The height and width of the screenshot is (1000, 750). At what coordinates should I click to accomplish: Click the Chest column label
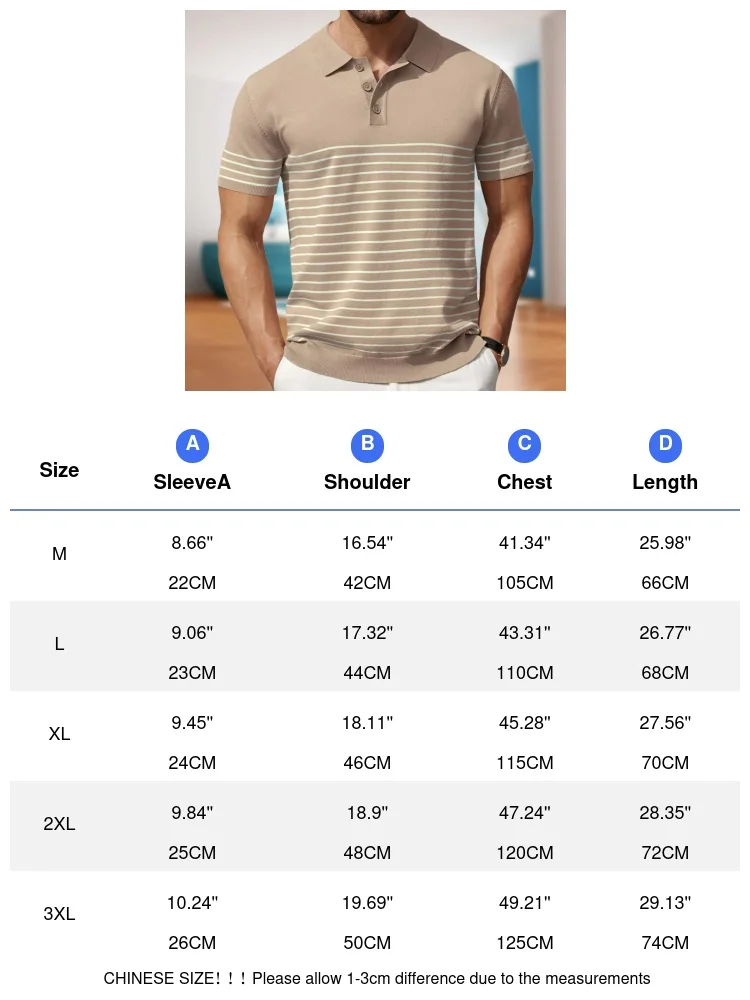pos(524,482)
